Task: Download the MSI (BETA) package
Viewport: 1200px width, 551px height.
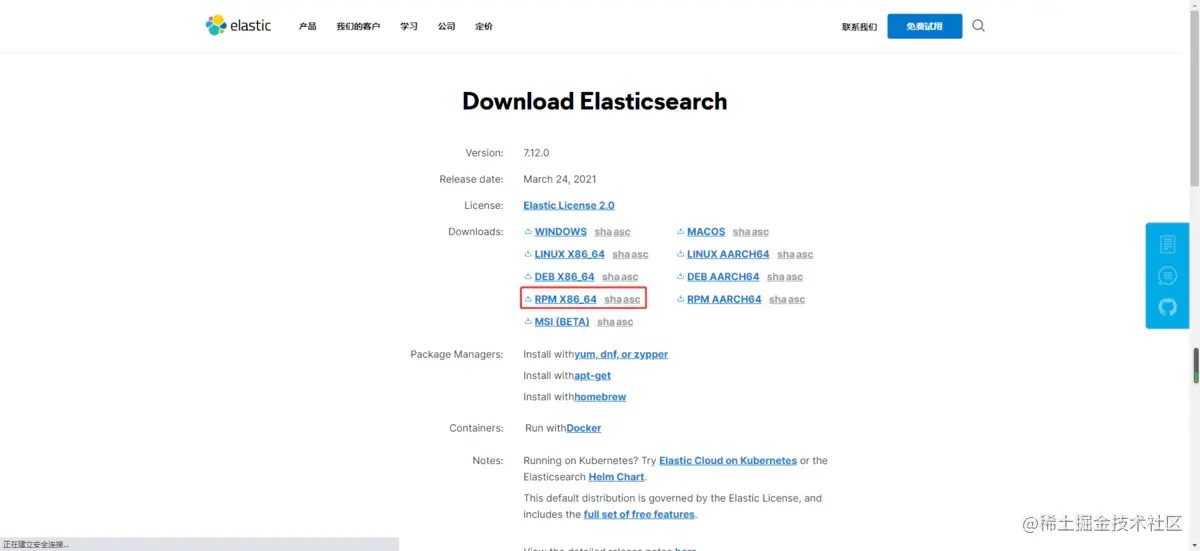Action: [562, 322]
